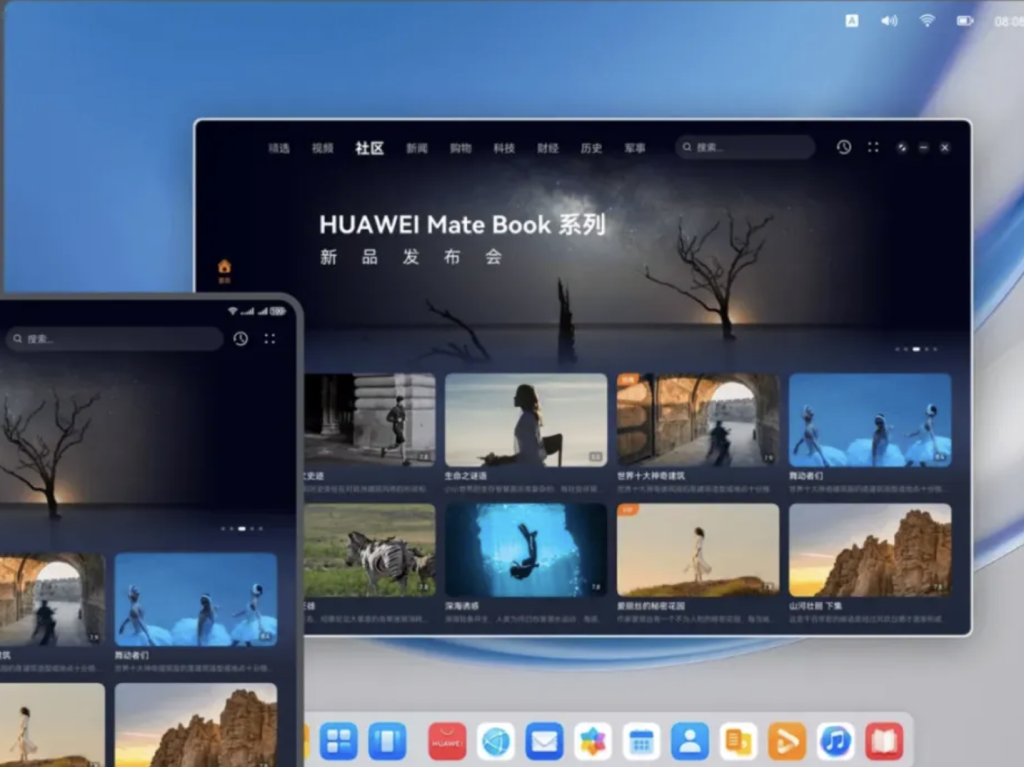Switch to the 购物 tab
Screen dimensions: 1024x767
(460, 148)
